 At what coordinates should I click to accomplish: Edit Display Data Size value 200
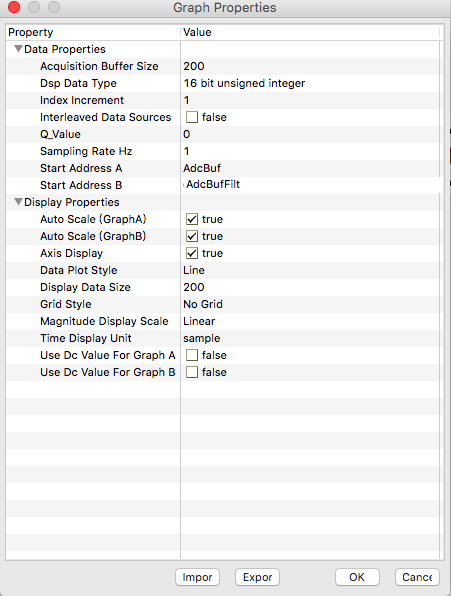[x=310, y=287]
